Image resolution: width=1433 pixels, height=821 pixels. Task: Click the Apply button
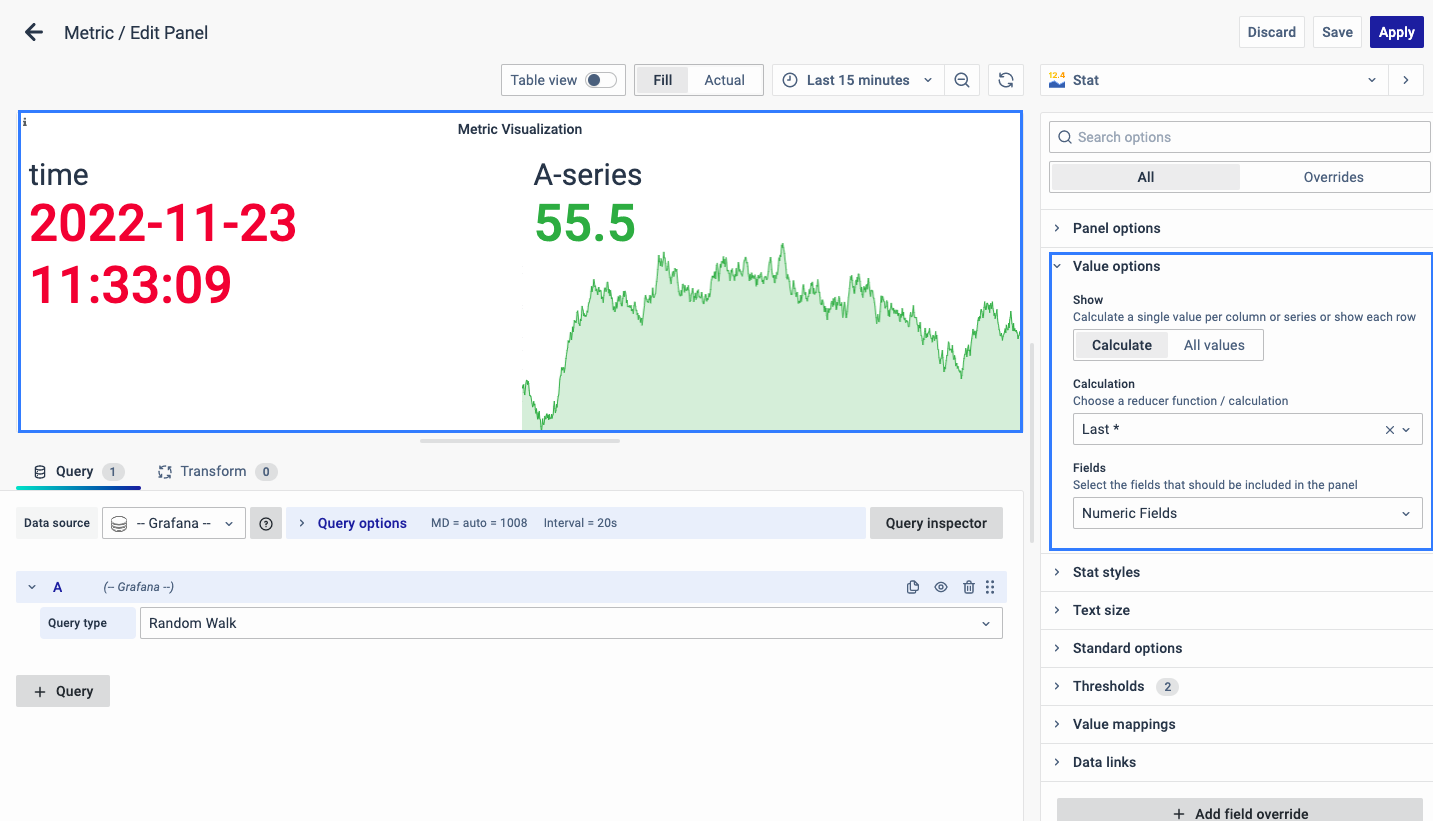click(x=1396, y=32)
